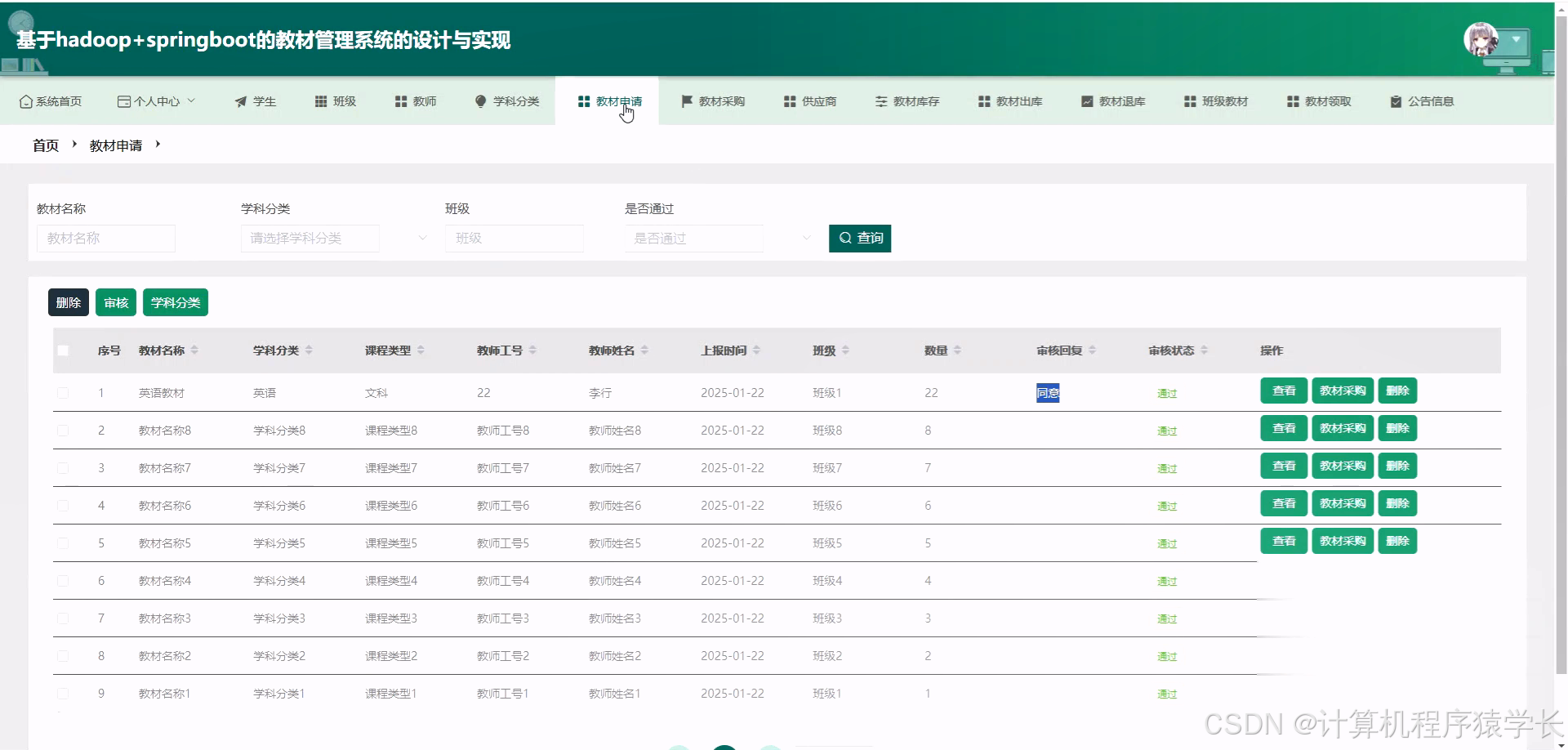The width and height of the screenshot is (1568, 750).
Task: Switch to the 教材申请 tab
Action: tap(611, 100)
